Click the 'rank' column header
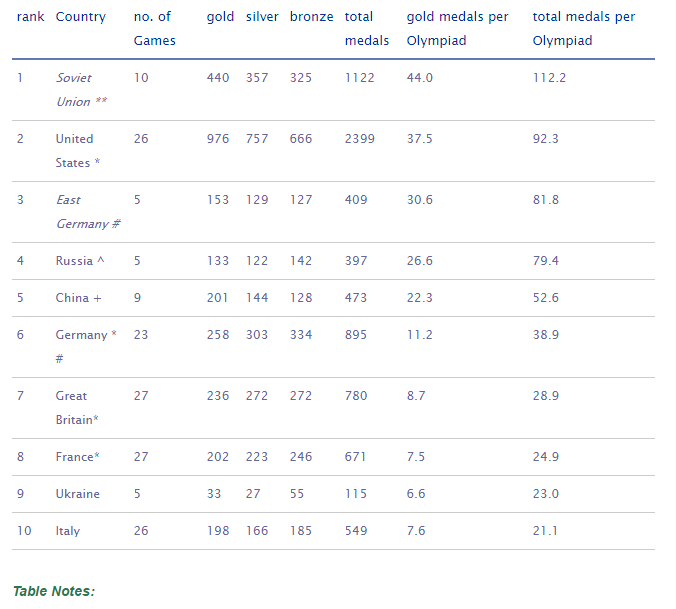The image size is (676, 609). click(30, 17)
